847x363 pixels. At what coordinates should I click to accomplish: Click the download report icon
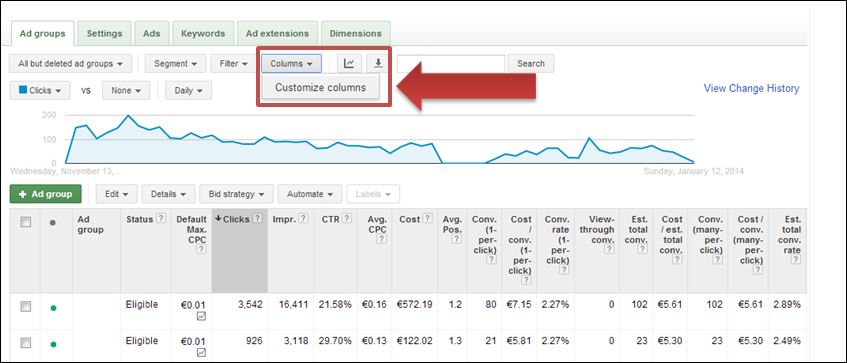(378, 63)
